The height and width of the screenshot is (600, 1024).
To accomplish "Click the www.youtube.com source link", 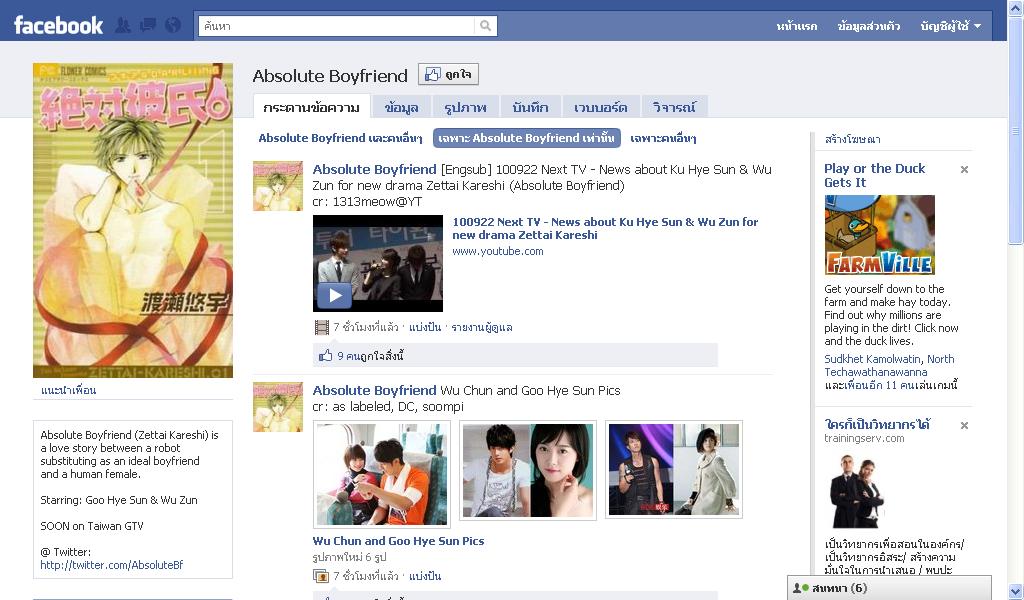I will click(498, 251).
